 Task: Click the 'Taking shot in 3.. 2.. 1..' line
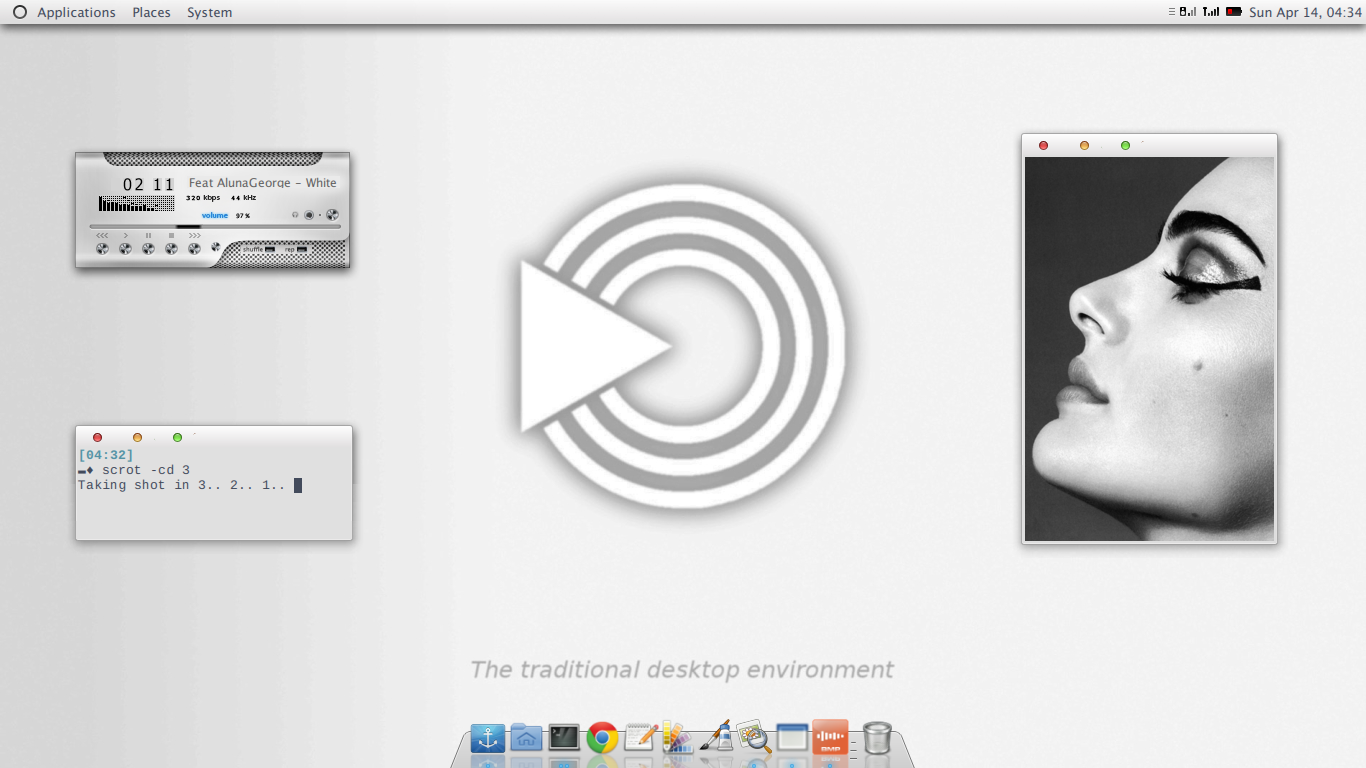[182, 485]
